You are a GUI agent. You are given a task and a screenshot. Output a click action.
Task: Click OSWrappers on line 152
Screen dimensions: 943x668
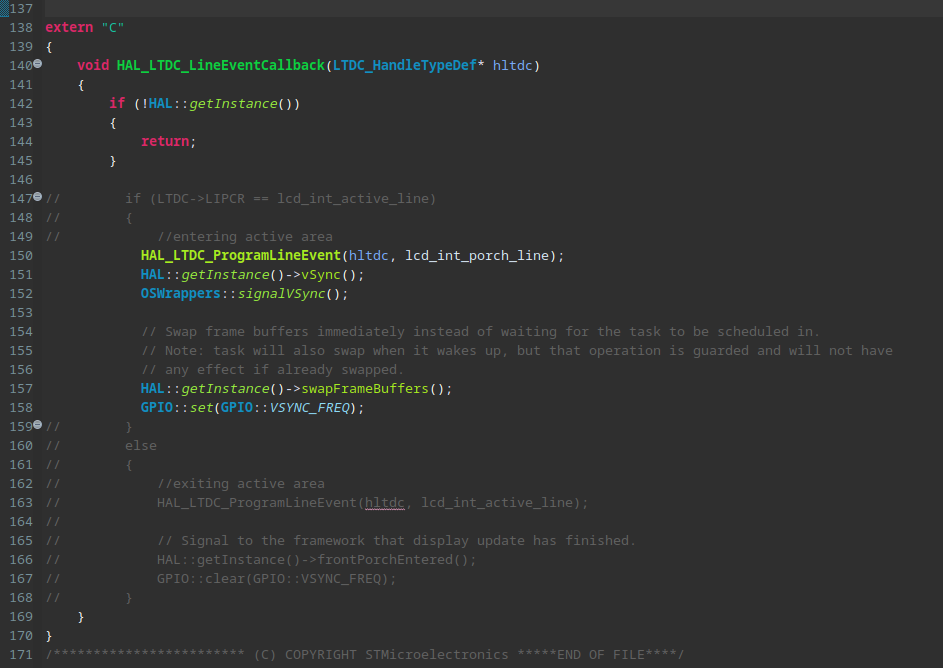coord(180,293)
